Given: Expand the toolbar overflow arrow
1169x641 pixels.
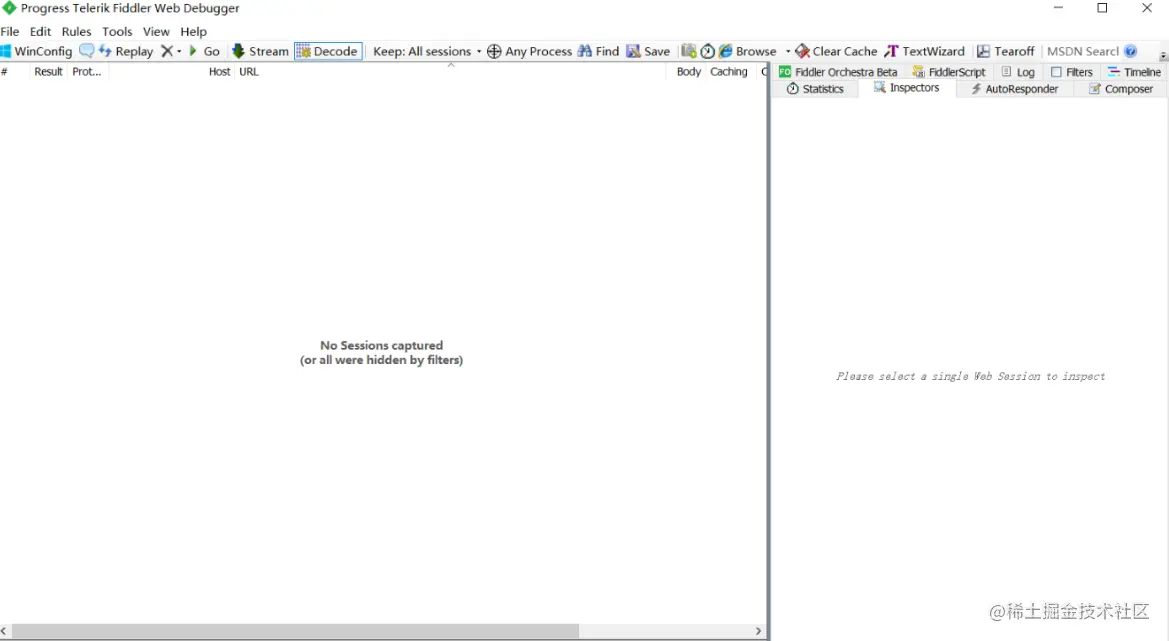Looking at the screenshot, I should coord(1162,56).
